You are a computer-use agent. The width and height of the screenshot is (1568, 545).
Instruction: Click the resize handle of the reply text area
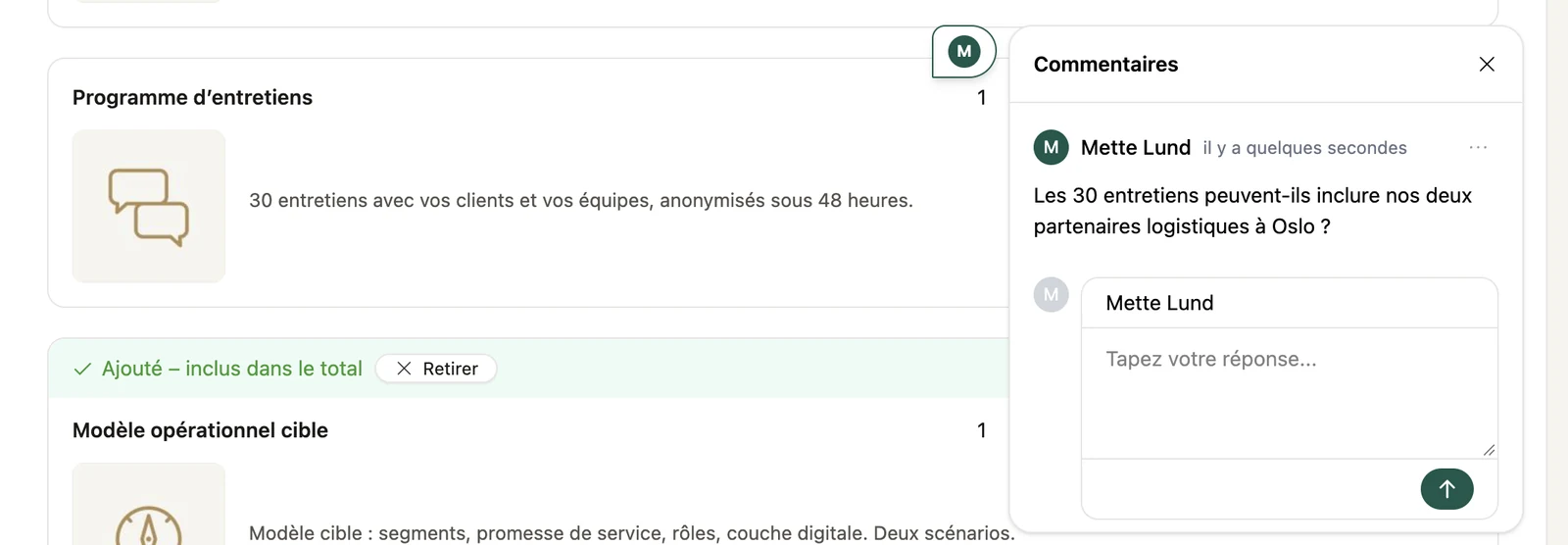click(x=1489, y=449)
